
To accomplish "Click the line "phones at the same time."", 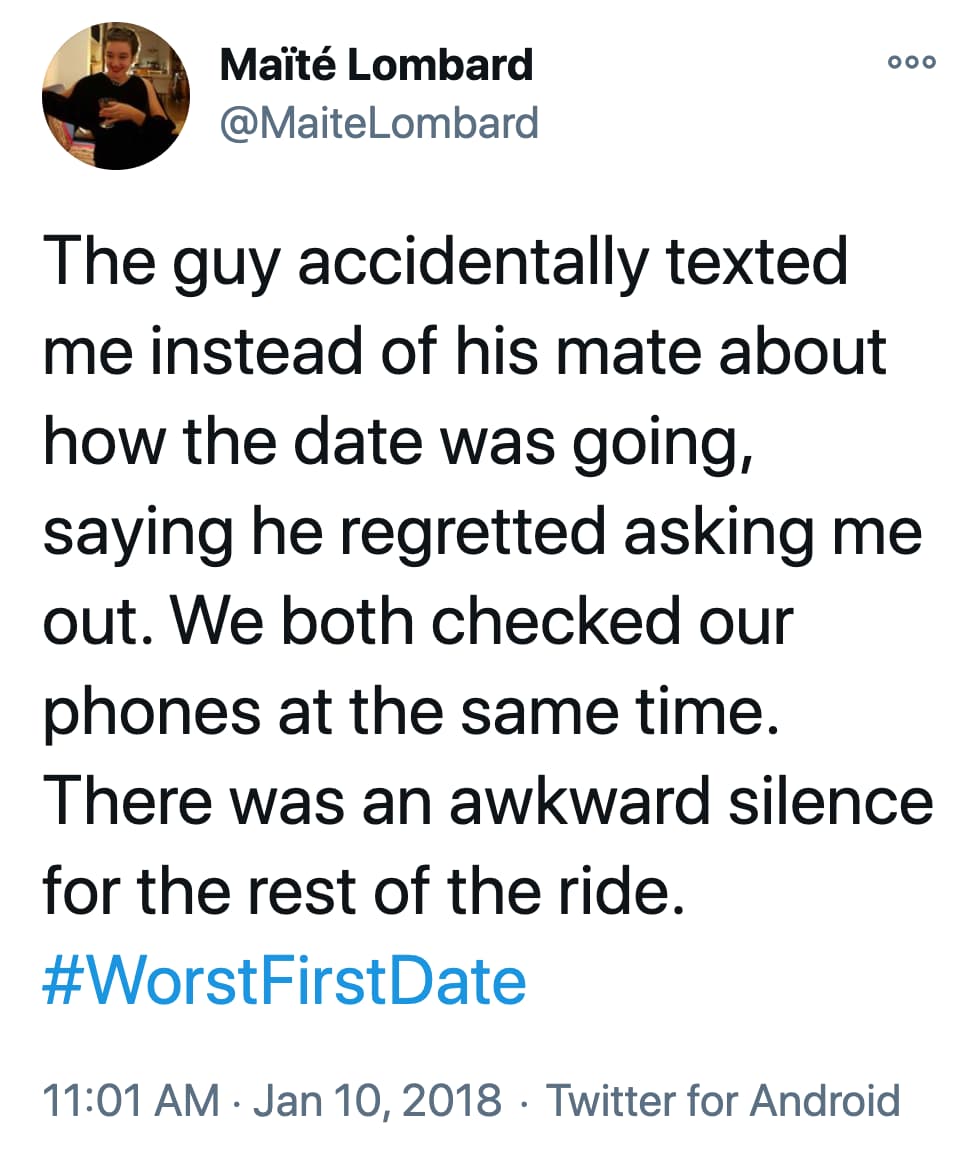I will click(410, 712).
